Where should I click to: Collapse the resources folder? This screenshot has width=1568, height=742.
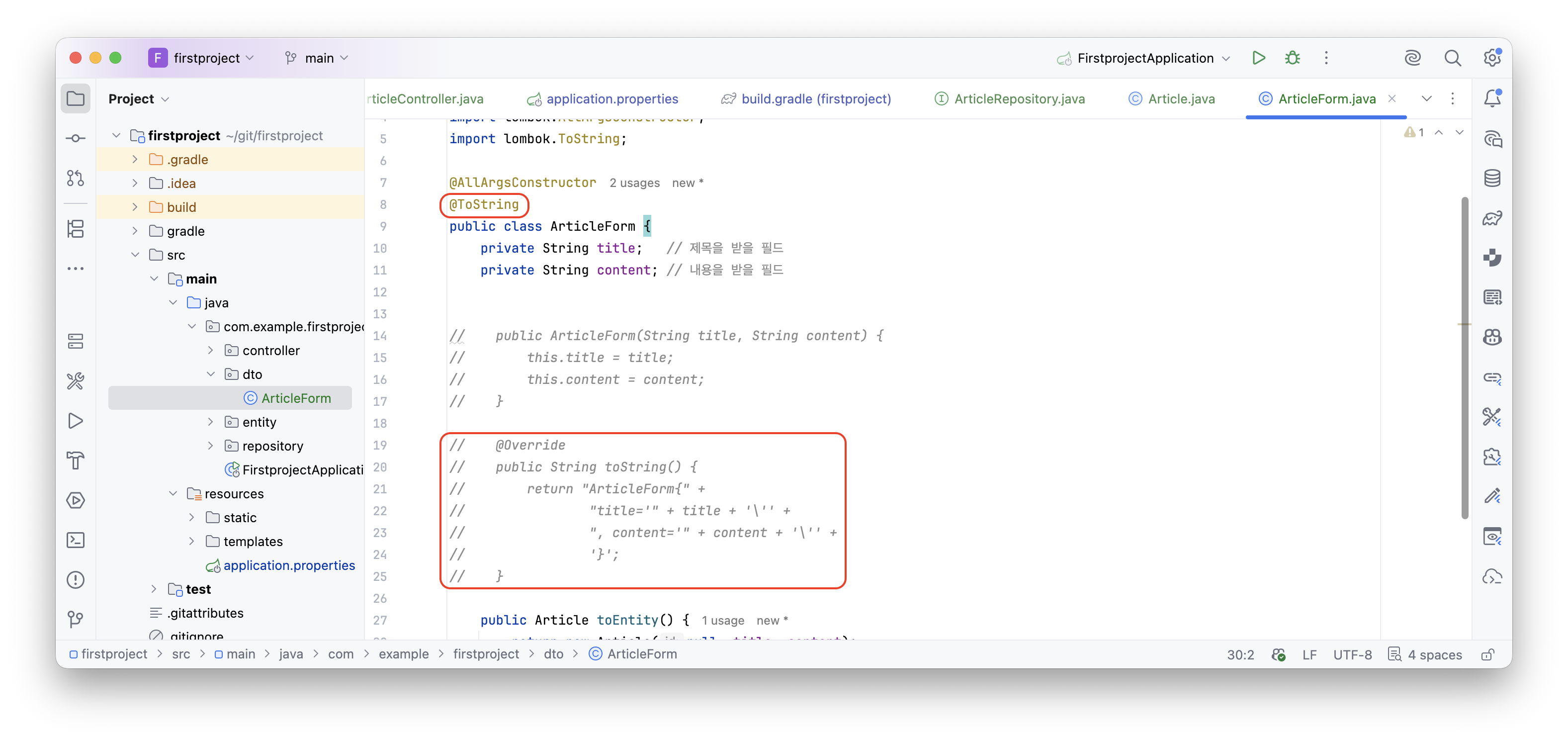[173, 494]
